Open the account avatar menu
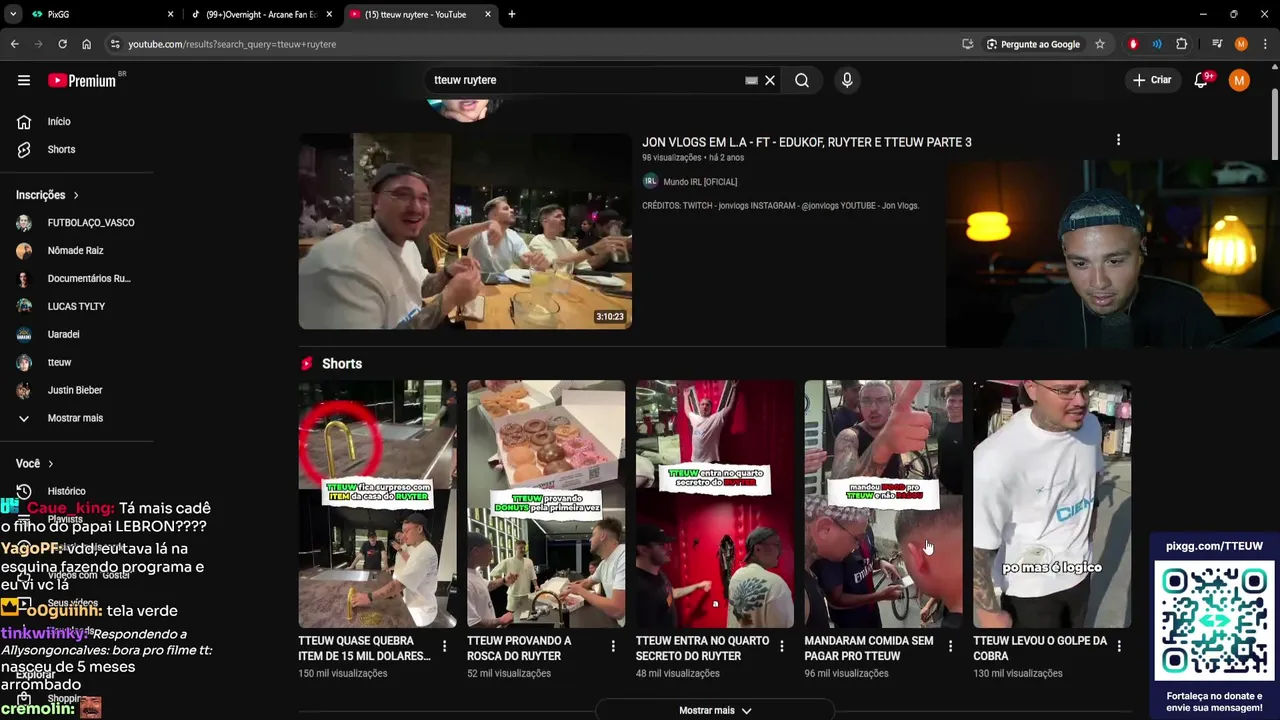1280x720 pixels. [1239, 80]
